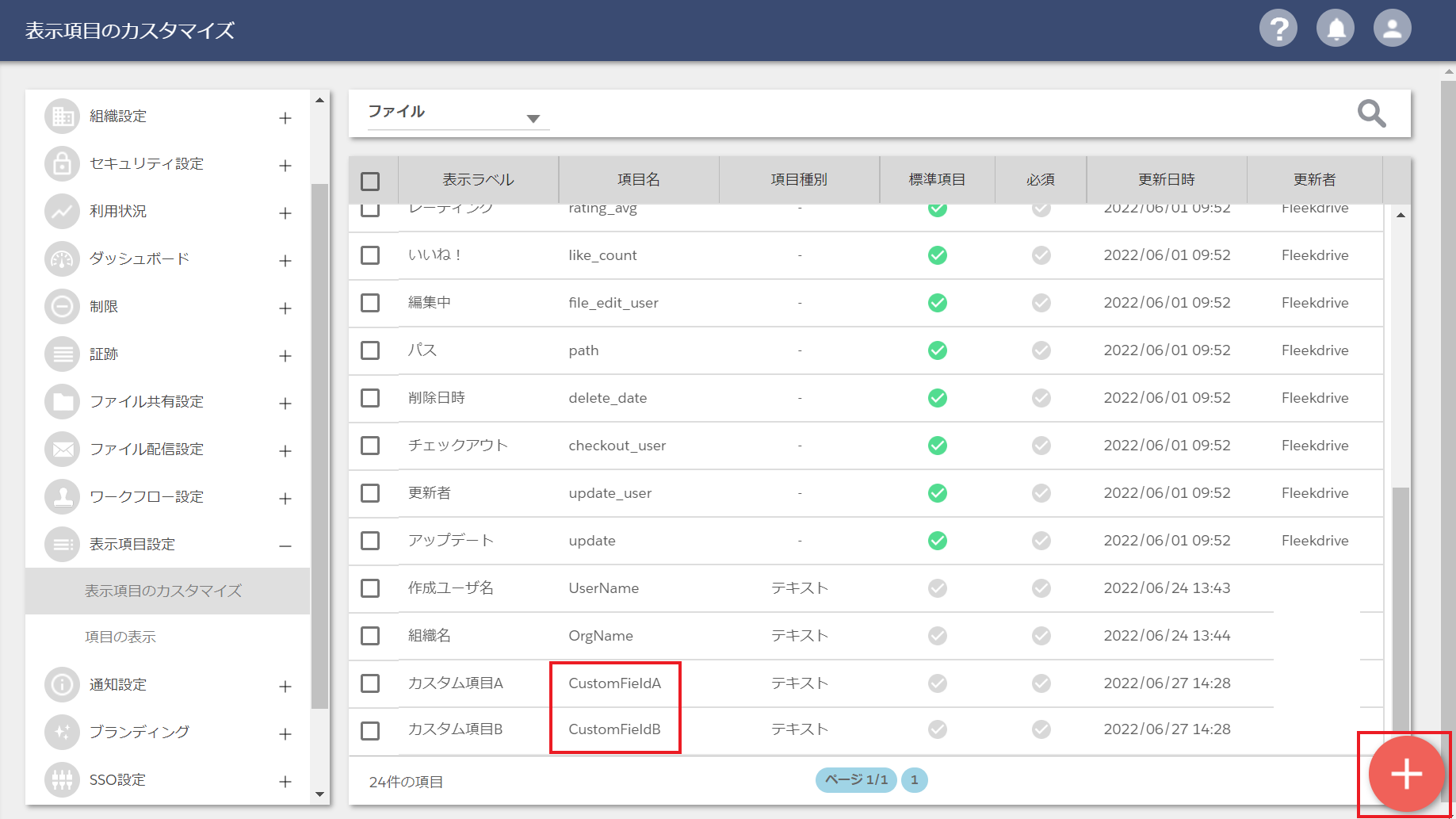The image size is (1456, 819).
Task: Open the notifications bell icon
Action: 1336,29
